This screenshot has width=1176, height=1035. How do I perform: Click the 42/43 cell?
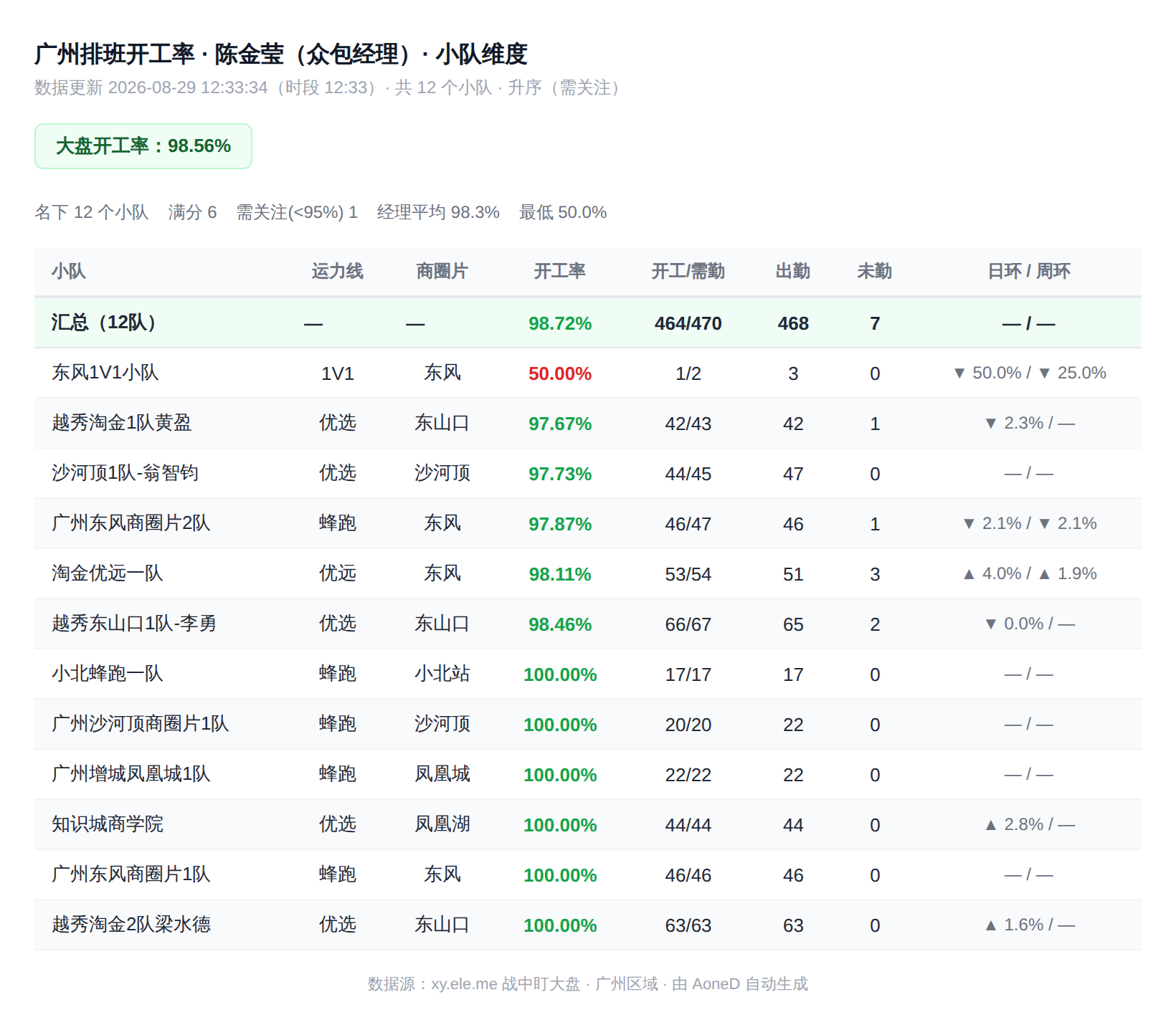tap(688, 424)
